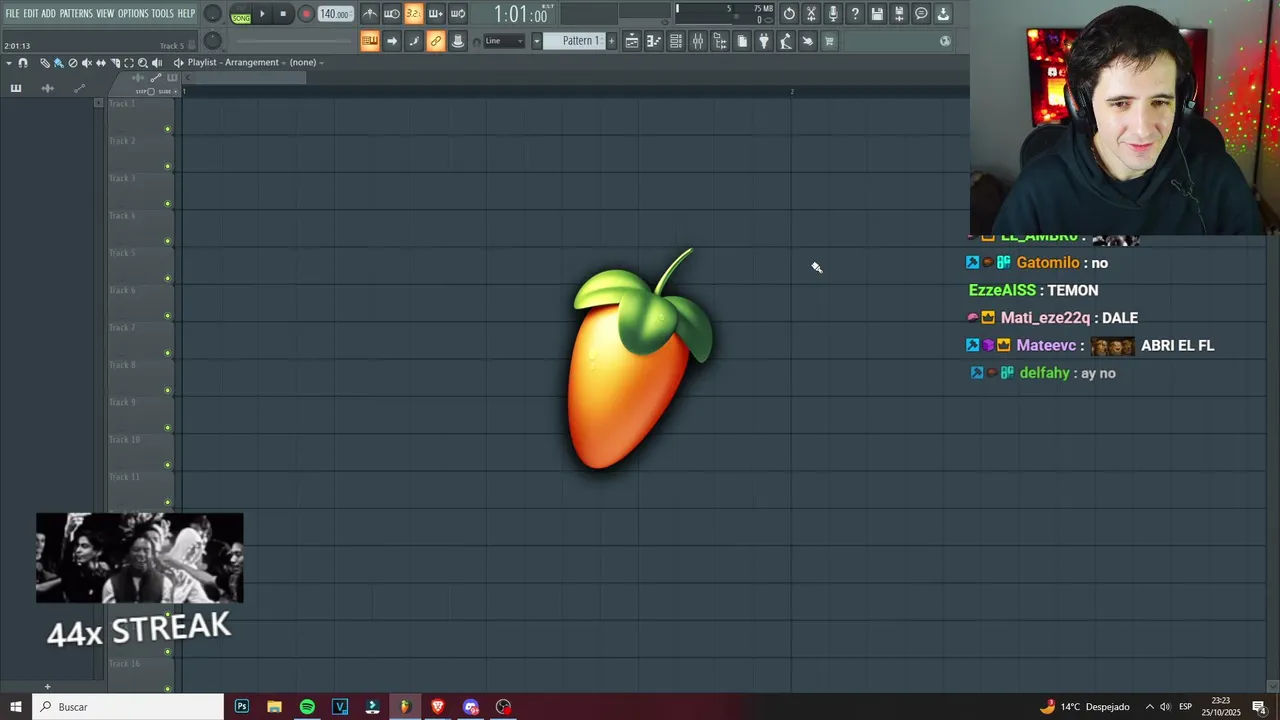Screen dimensions: 1280x720
Task: Adjust the main pitch knob
Action: 213,41
